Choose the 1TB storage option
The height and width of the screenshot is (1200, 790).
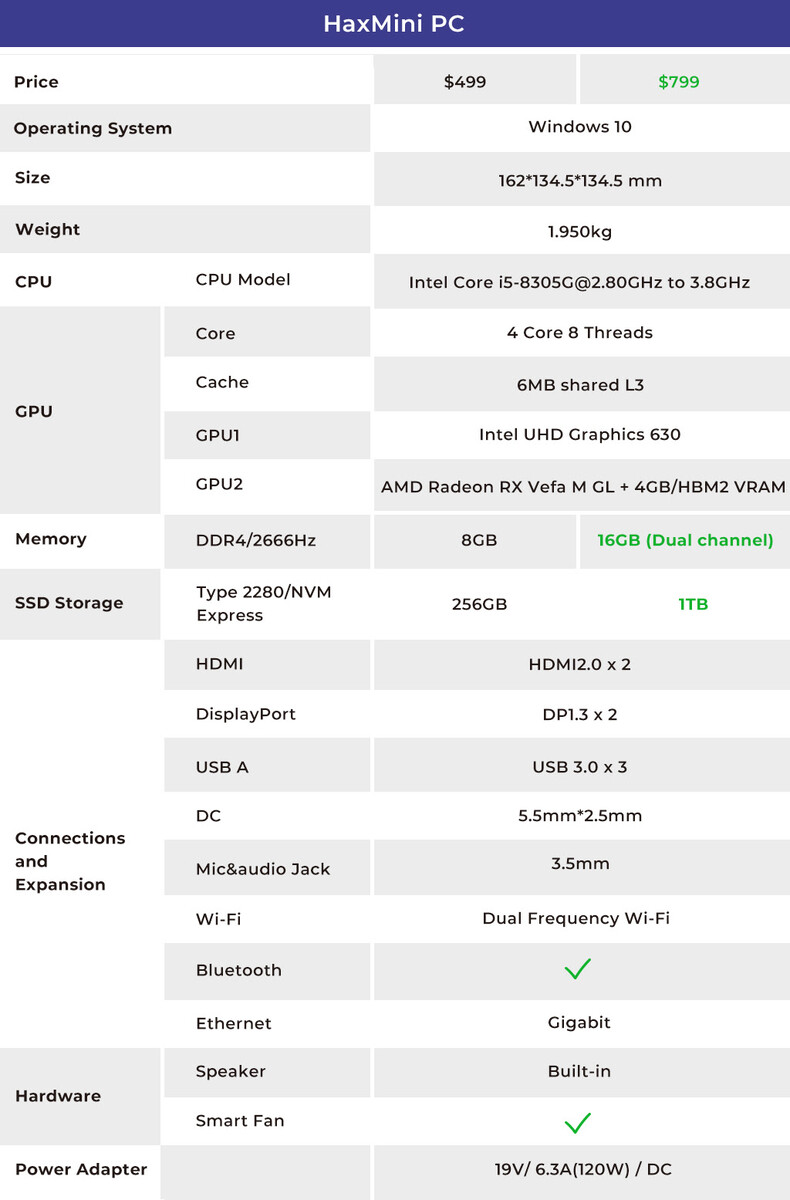tap(693, 604)
